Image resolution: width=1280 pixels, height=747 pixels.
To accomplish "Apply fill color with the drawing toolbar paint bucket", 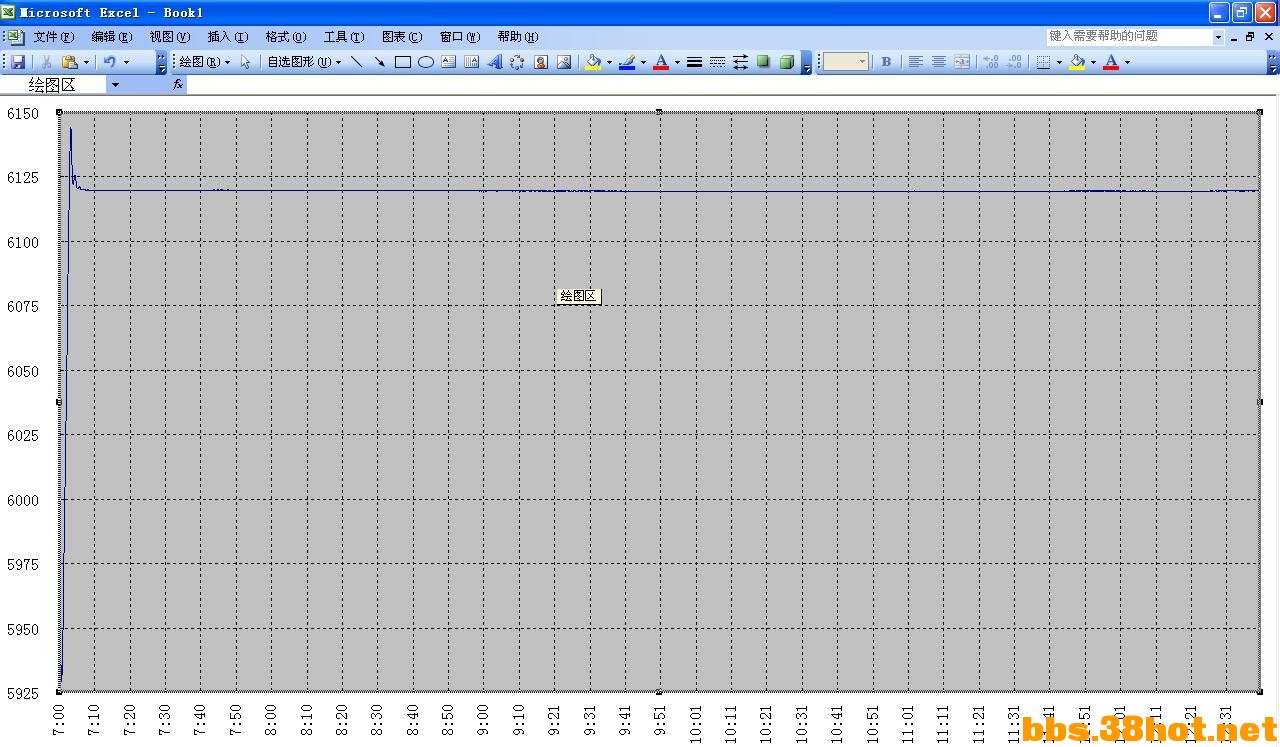I will pos(593,62).
